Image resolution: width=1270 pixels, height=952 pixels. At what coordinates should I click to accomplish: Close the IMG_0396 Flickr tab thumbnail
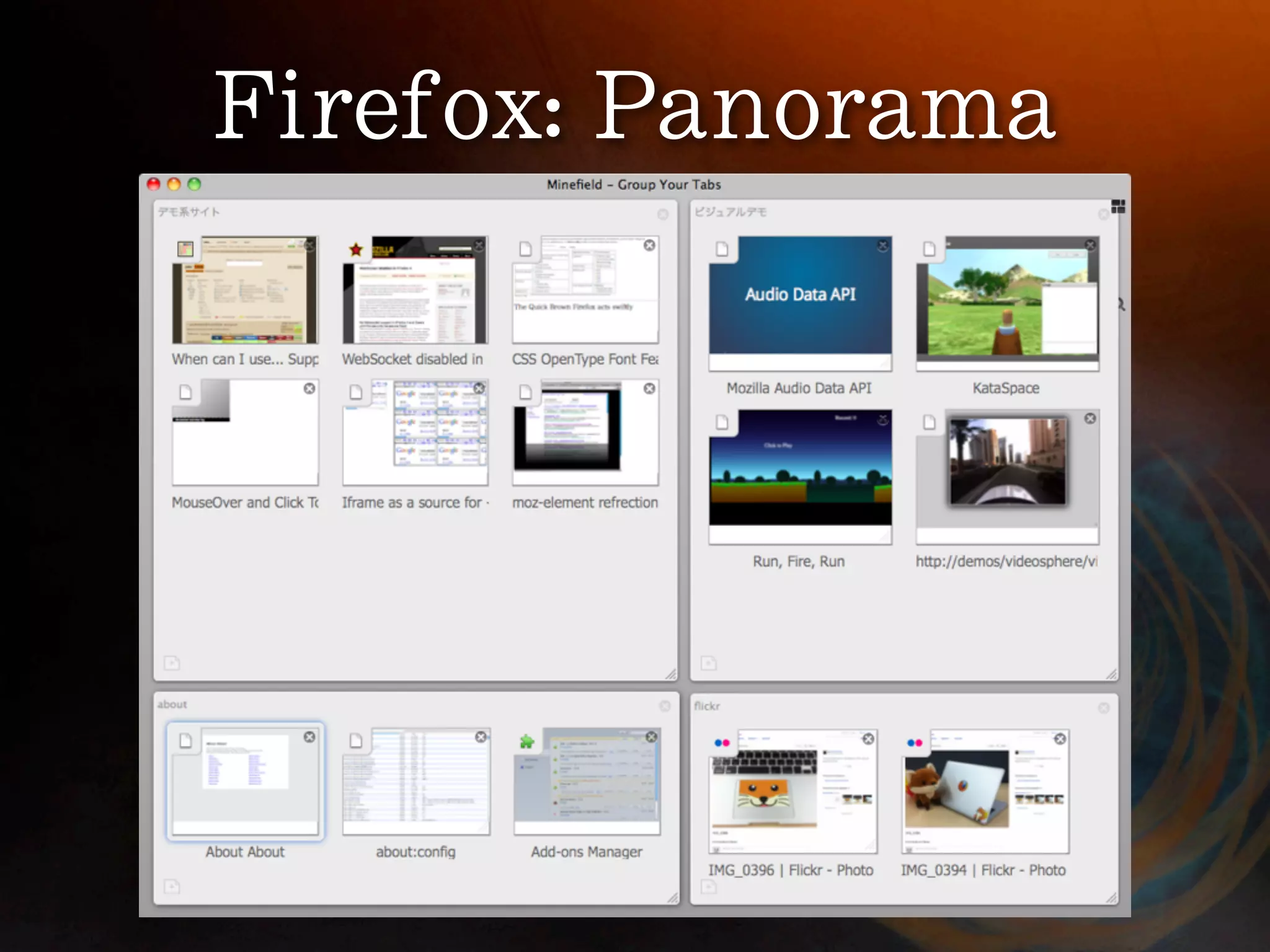868,739
